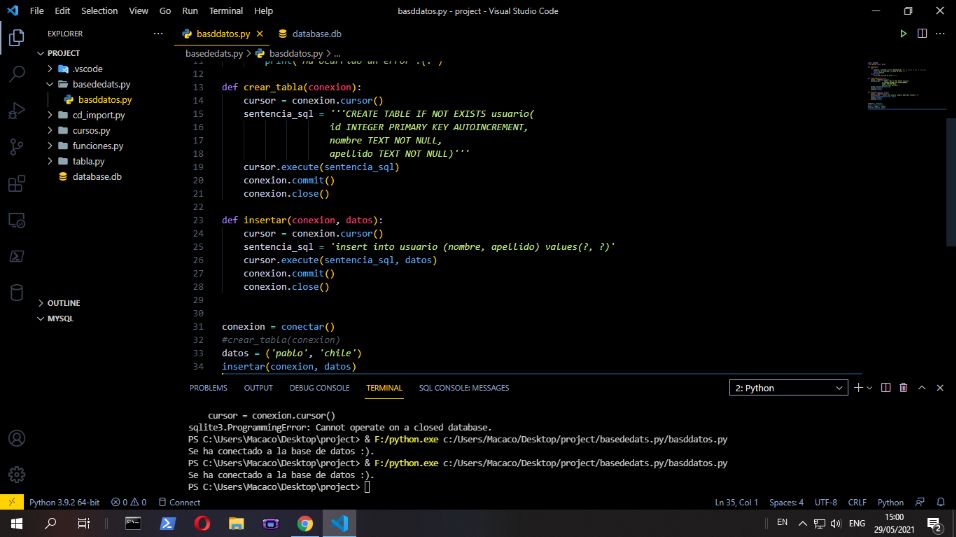Create a new terminal with plus icon
The height and width of the screenshot is (537, 956).
[858, 388]
